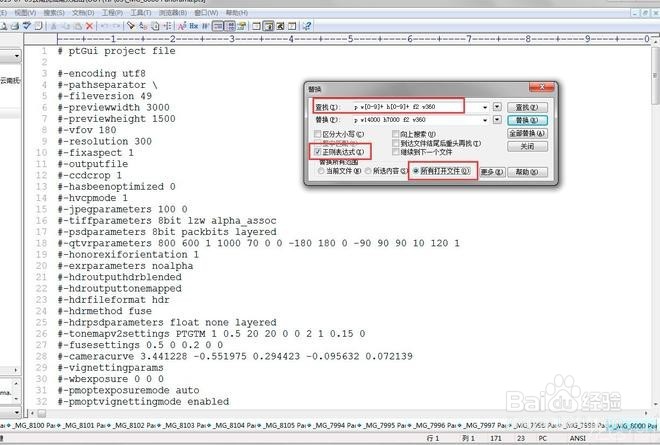Viewport: 660px width, 445px height.
Task: Click the redo arrow toolbar icon
Action: [116, 26]
